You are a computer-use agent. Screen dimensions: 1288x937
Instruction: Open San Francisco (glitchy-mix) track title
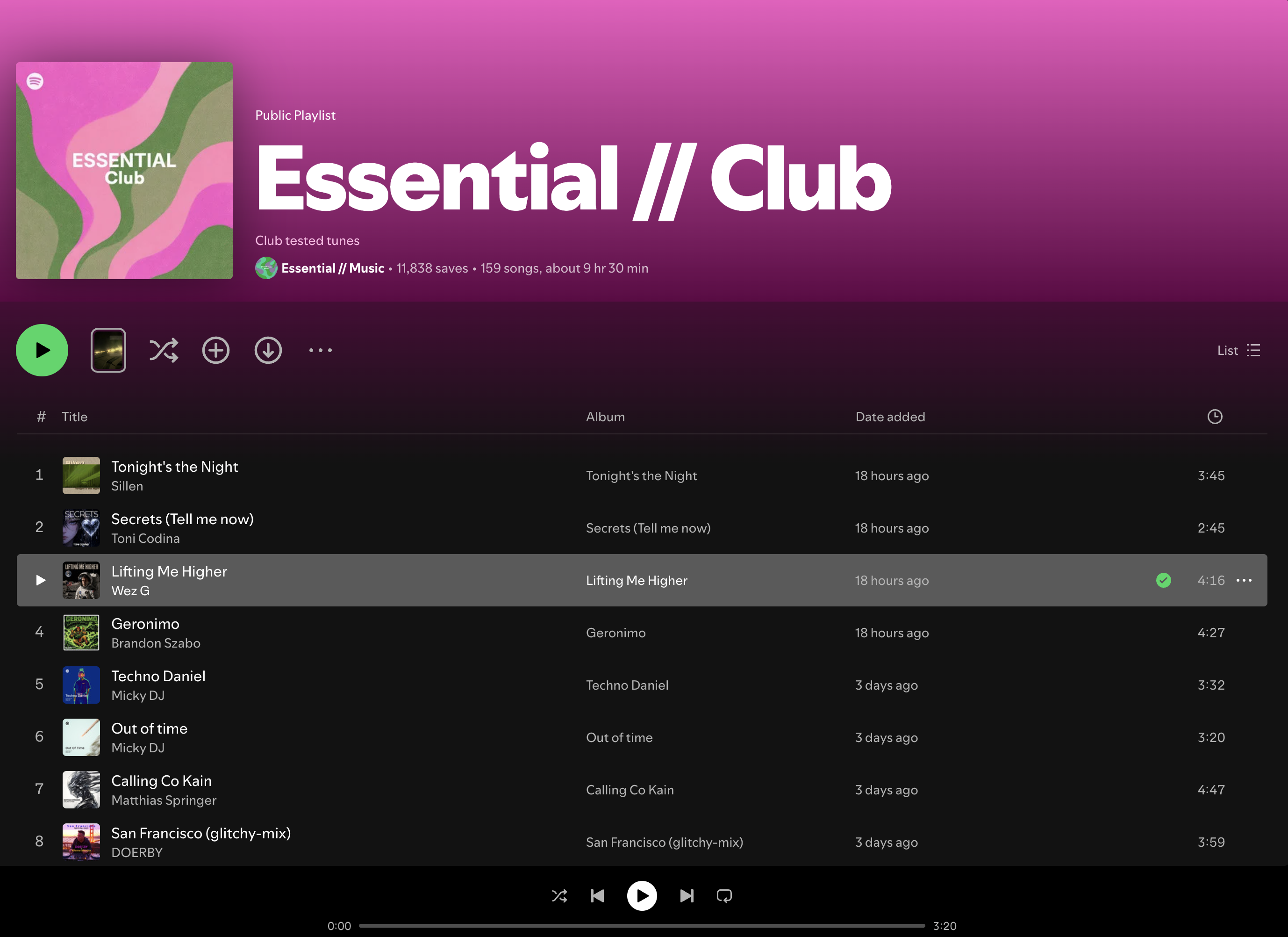[x=201, y=833]
